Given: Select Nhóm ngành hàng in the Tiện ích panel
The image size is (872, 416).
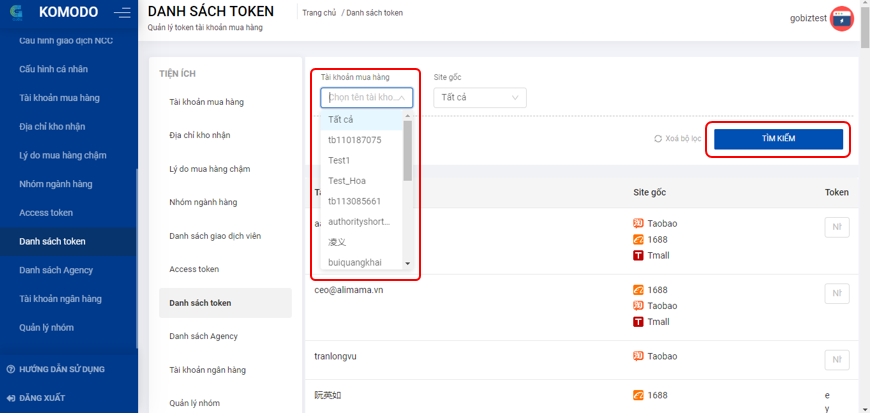Looking at the screenshot, I should 203,203.
